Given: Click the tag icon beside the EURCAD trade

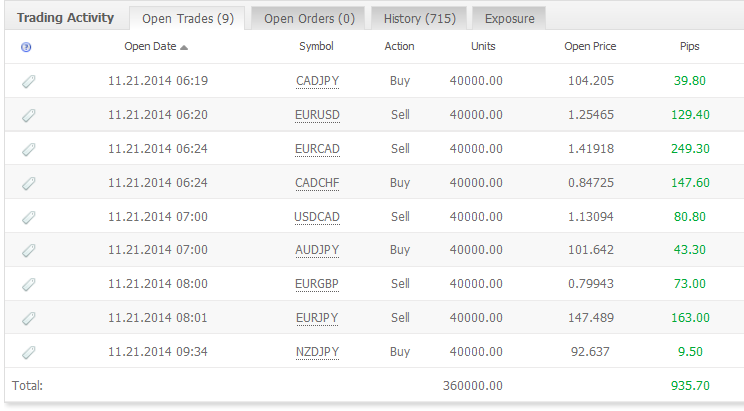Looking at the screenshot, I should click(28, 149).
